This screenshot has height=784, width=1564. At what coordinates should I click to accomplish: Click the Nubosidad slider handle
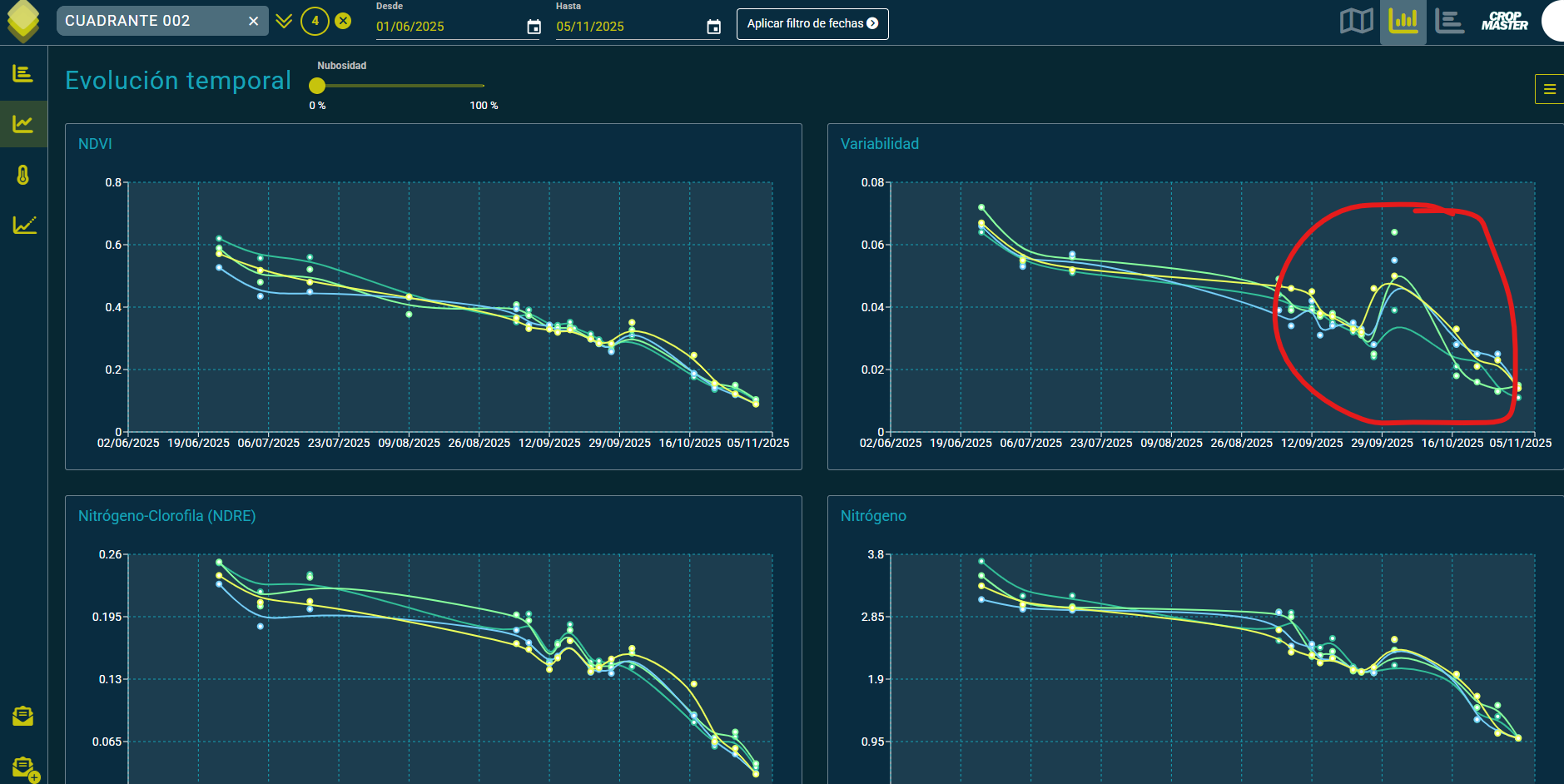pos(317,86)
